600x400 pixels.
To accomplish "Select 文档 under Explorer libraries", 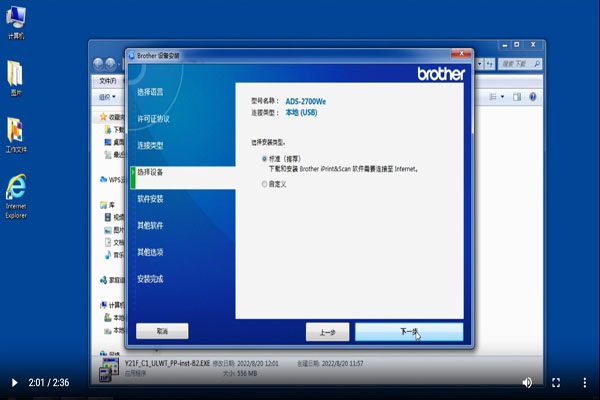I will point(114,242).
